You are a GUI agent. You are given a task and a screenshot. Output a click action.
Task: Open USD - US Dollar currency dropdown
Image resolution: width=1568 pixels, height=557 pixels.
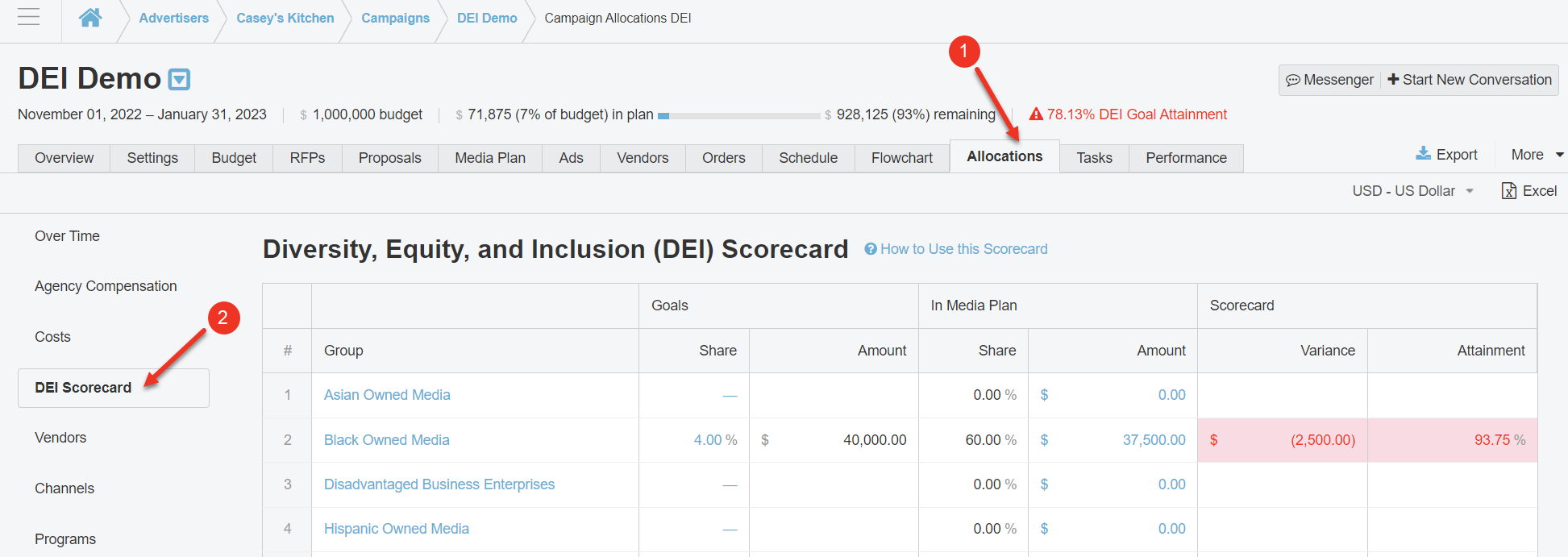pyautogui.click(x=1413, y=191)
